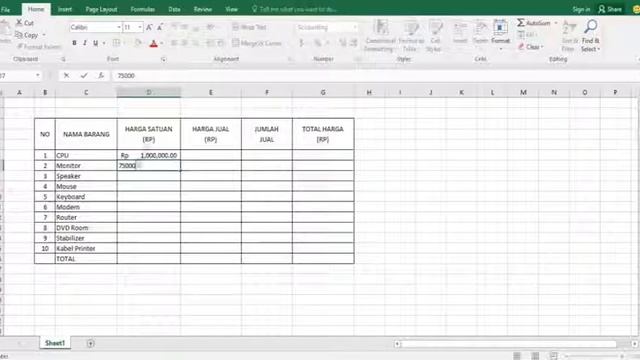The height and width of the screenshot is (360, 640).
Task: Select the Sheet1 tab
Action: pyautogui.click(x=55, y=343)
